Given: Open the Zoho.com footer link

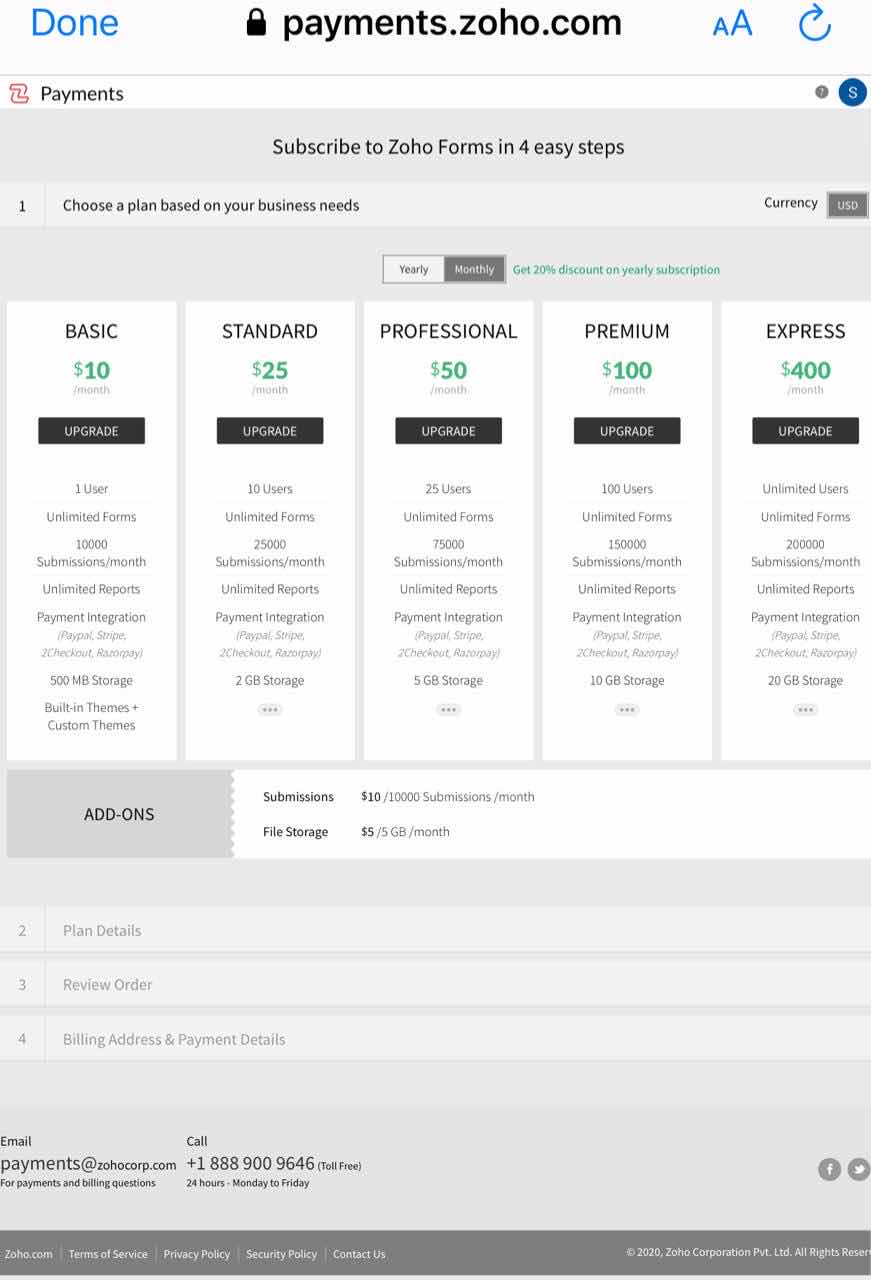Looking at the screenshot, I should 29,1254.
